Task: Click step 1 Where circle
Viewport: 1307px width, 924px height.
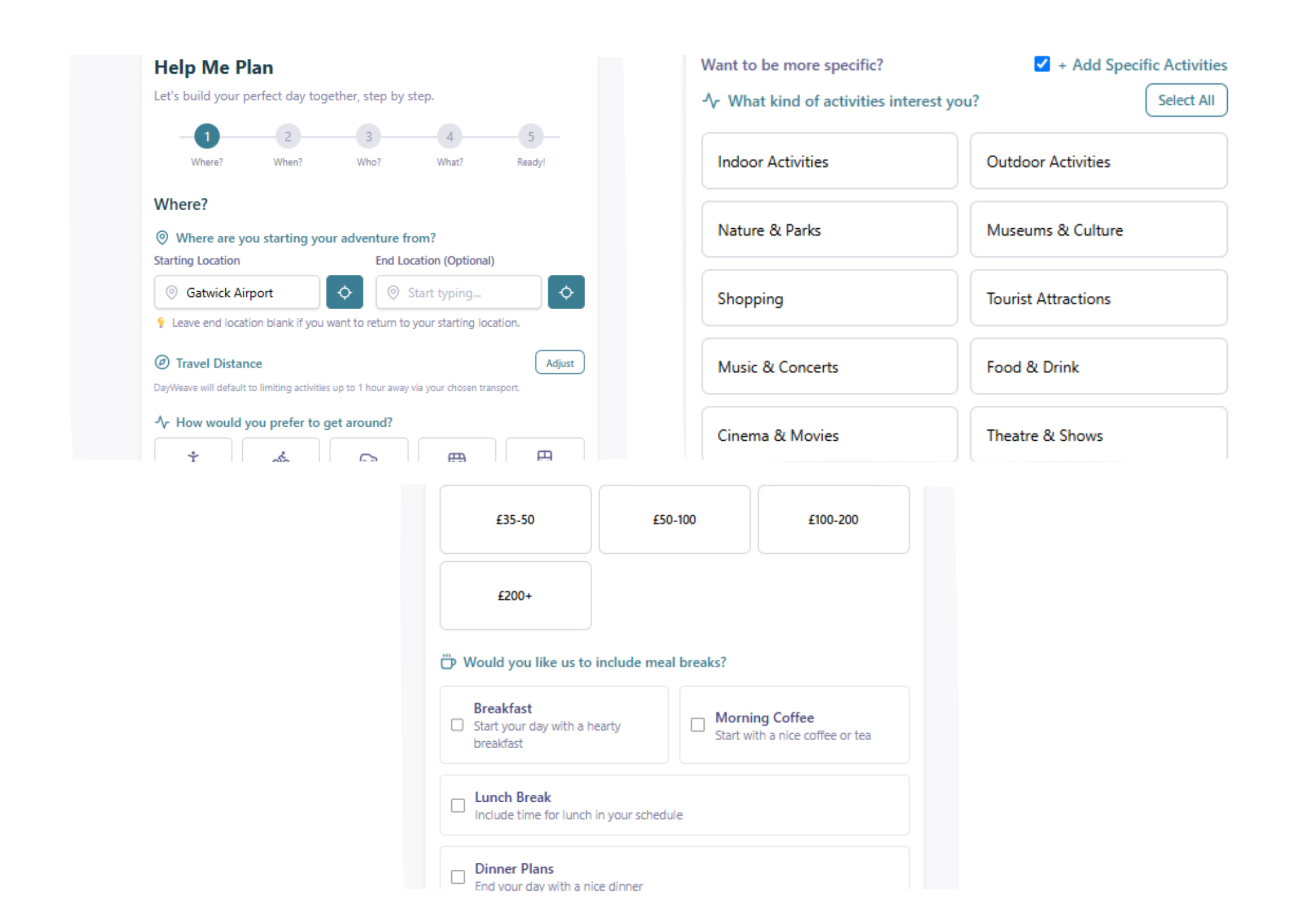Action: click(207, 137)
